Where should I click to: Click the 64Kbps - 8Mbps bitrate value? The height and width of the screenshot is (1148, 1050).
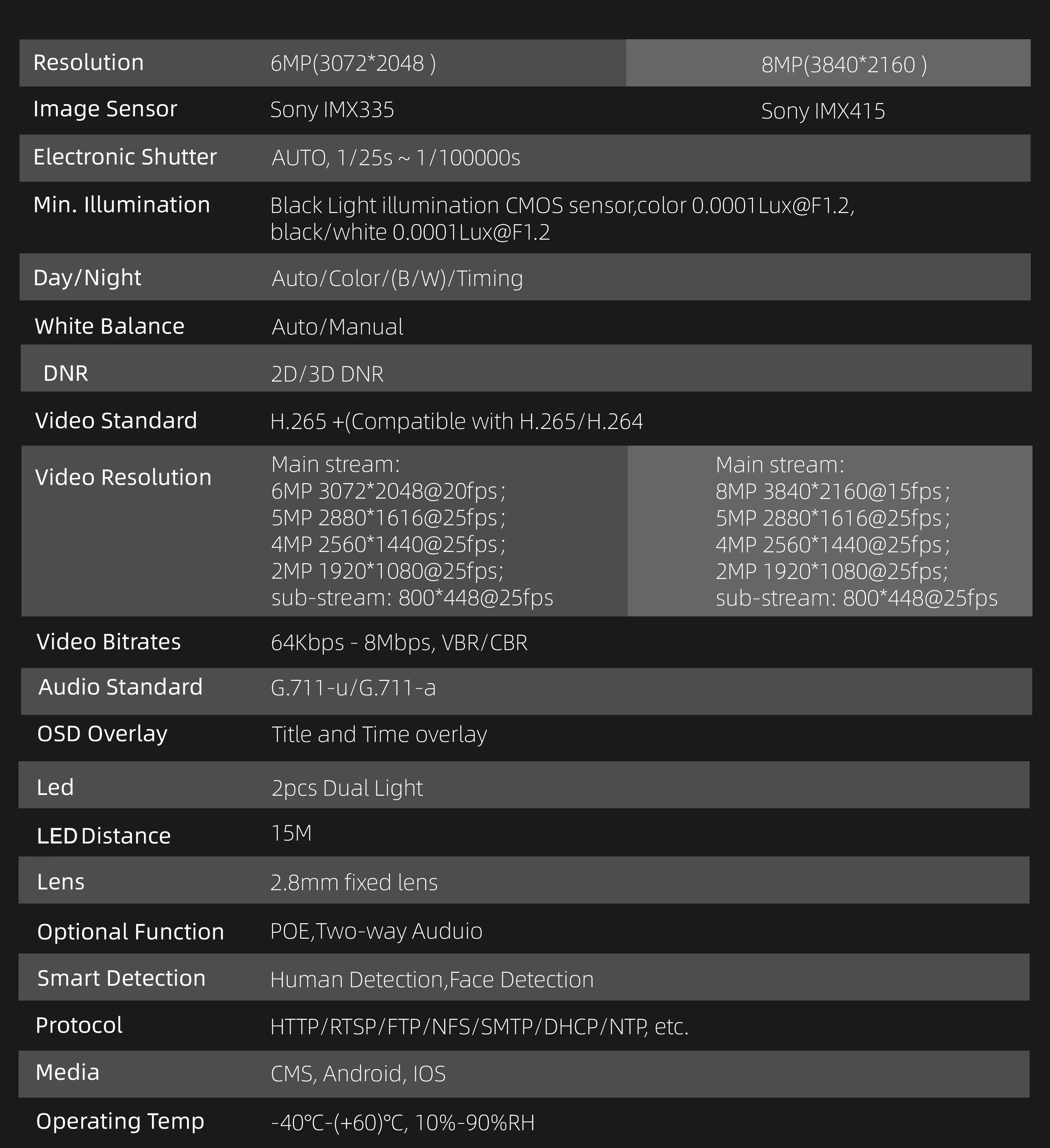[399, 642]
